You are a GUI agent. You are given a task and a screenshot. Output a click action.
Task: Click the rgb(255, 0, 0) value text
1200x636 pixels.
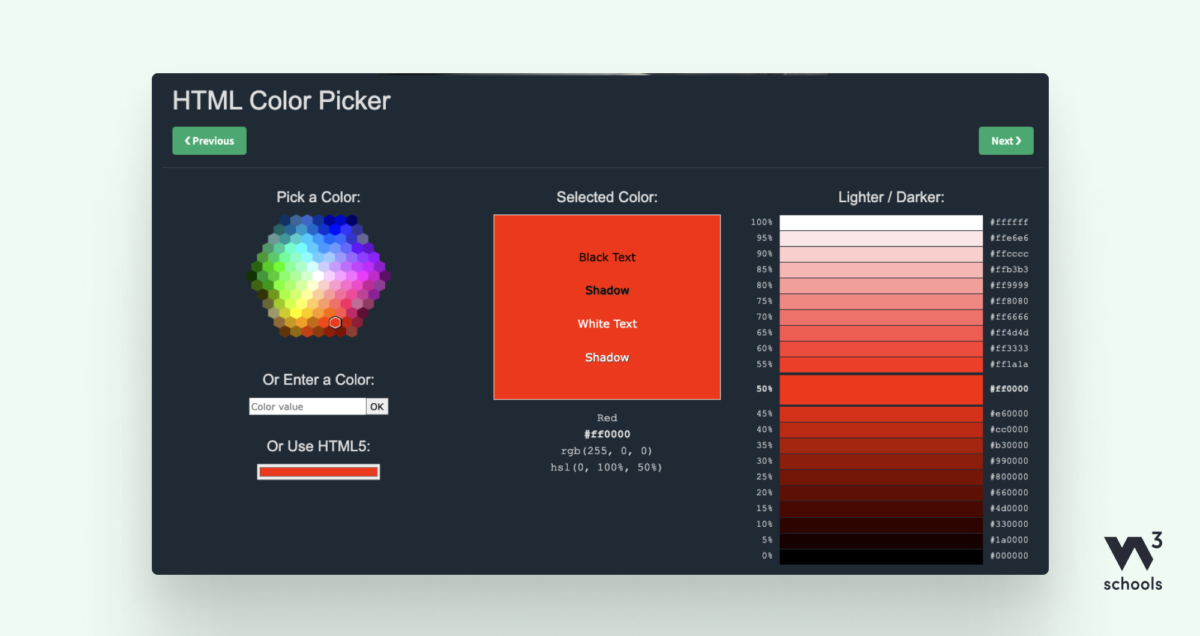coord(606,450)
